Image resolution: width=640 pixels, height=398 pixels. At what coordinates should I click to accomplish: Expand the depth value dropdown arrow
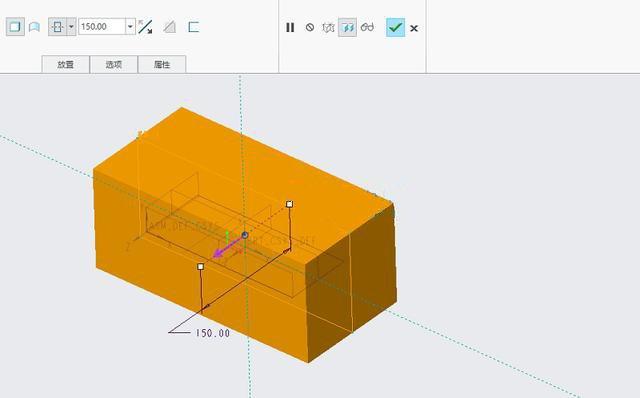click(x=130, y=27)
